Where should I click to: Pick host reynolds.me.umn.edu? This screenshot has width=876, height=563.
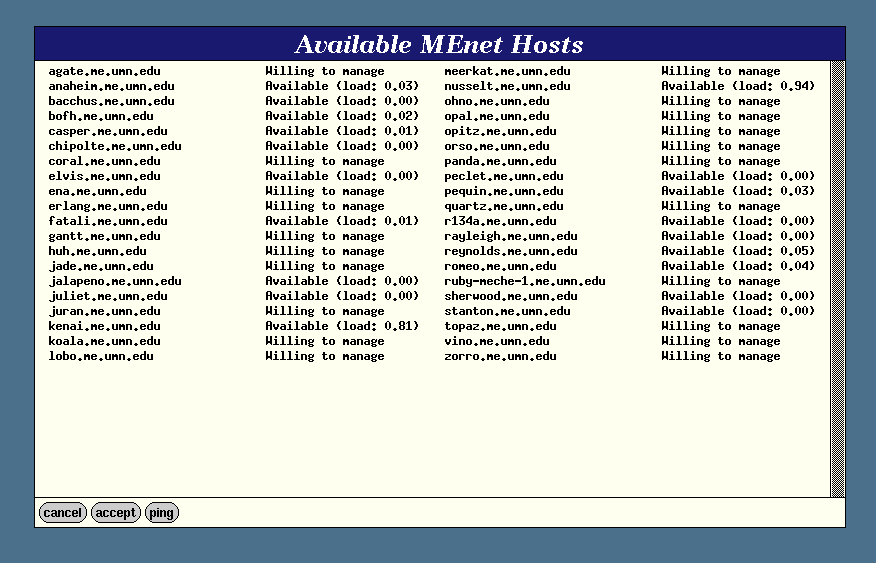coord(510,251)
